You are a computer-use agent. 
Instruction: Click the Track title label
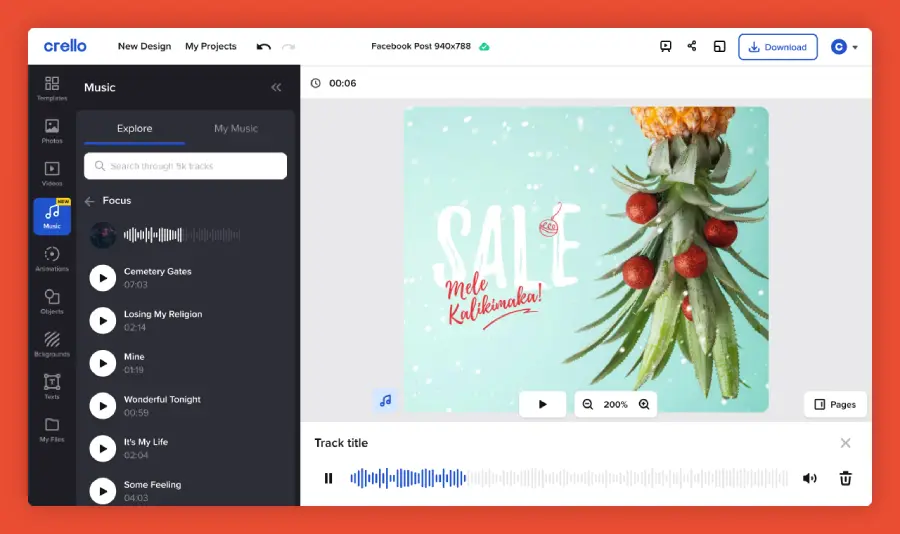[341, 443]
